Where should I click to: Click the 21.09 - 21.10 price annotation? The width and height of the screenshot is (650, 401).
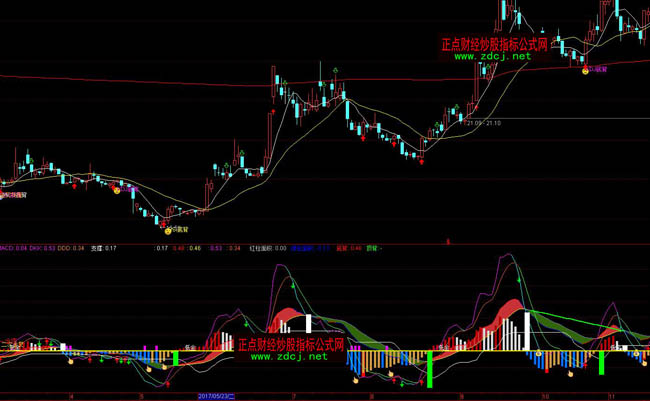coord(483,123)
